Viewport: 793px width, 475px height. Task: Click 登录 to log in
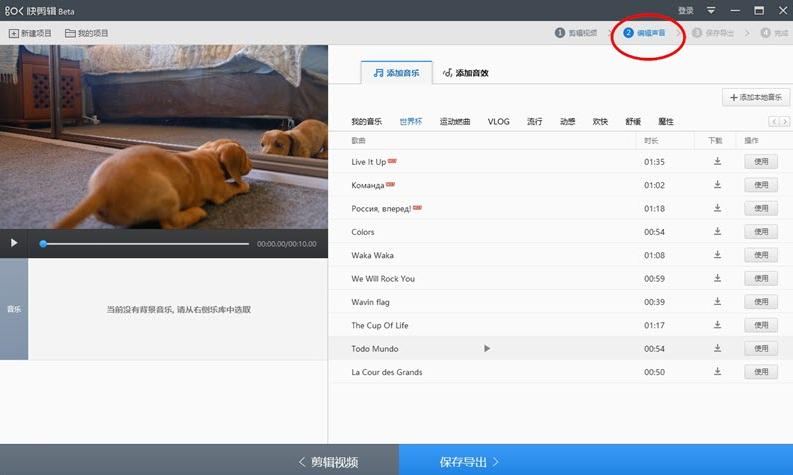pyautogui.click(x=685, y=10)
